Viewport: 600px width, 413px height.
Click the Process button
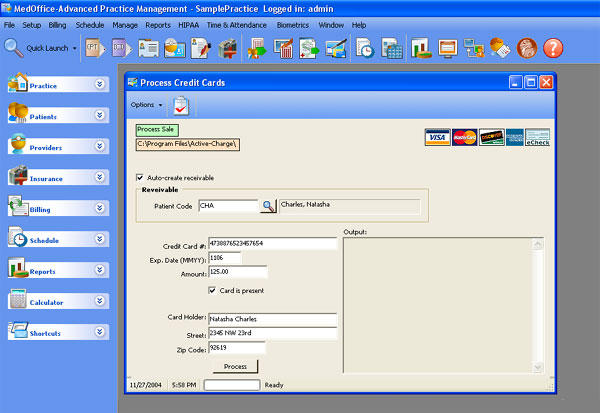235,367
